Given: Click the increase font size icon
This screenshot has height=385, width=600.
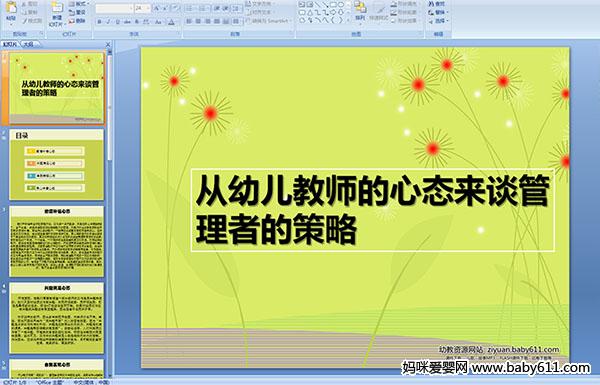Looking at the screenshot, I should click(x=157, y=8).
